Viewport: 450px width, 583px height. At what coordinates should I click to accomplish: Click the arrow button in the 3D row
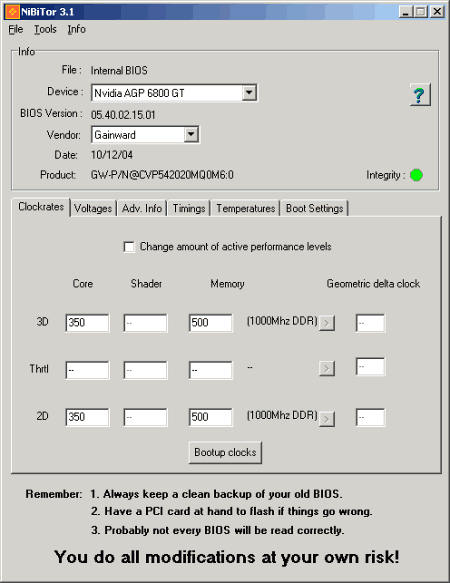coord(327,323)
